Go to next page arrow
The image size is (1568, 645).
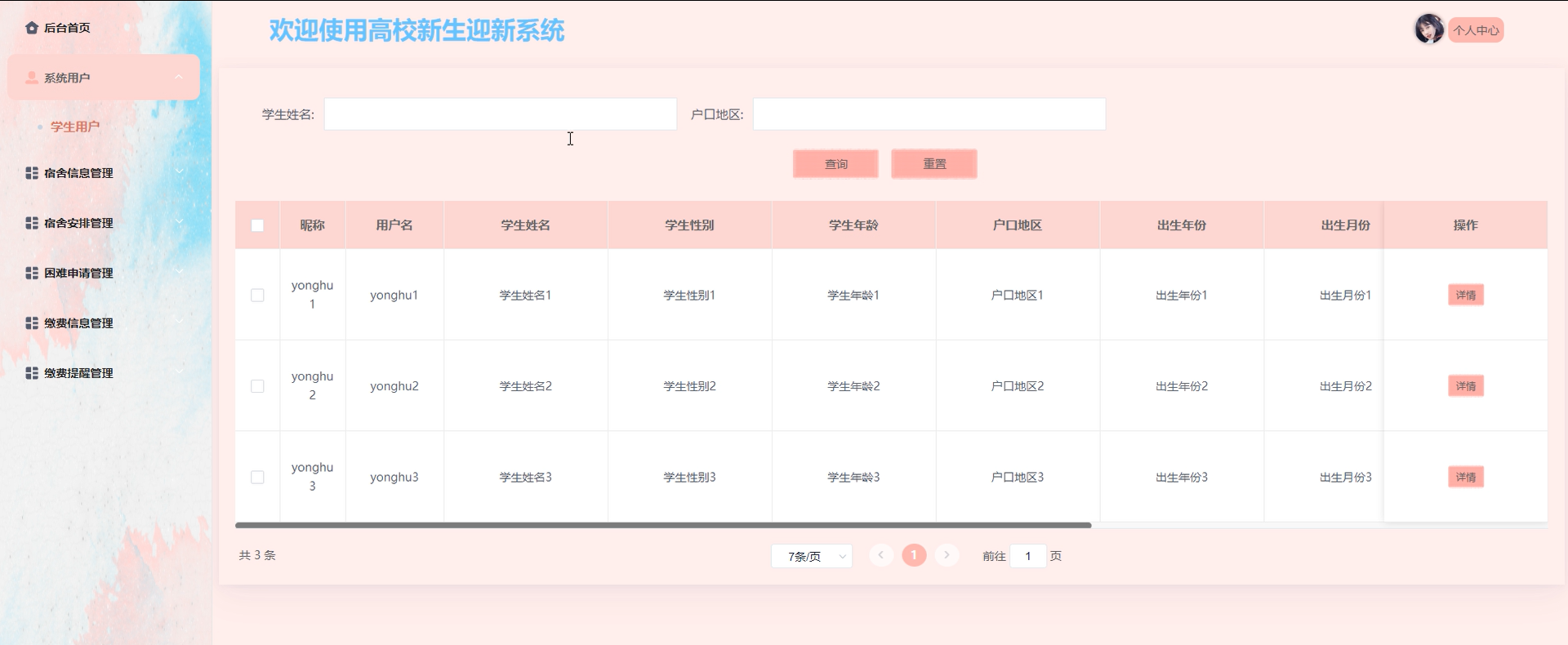coord(947,555)
